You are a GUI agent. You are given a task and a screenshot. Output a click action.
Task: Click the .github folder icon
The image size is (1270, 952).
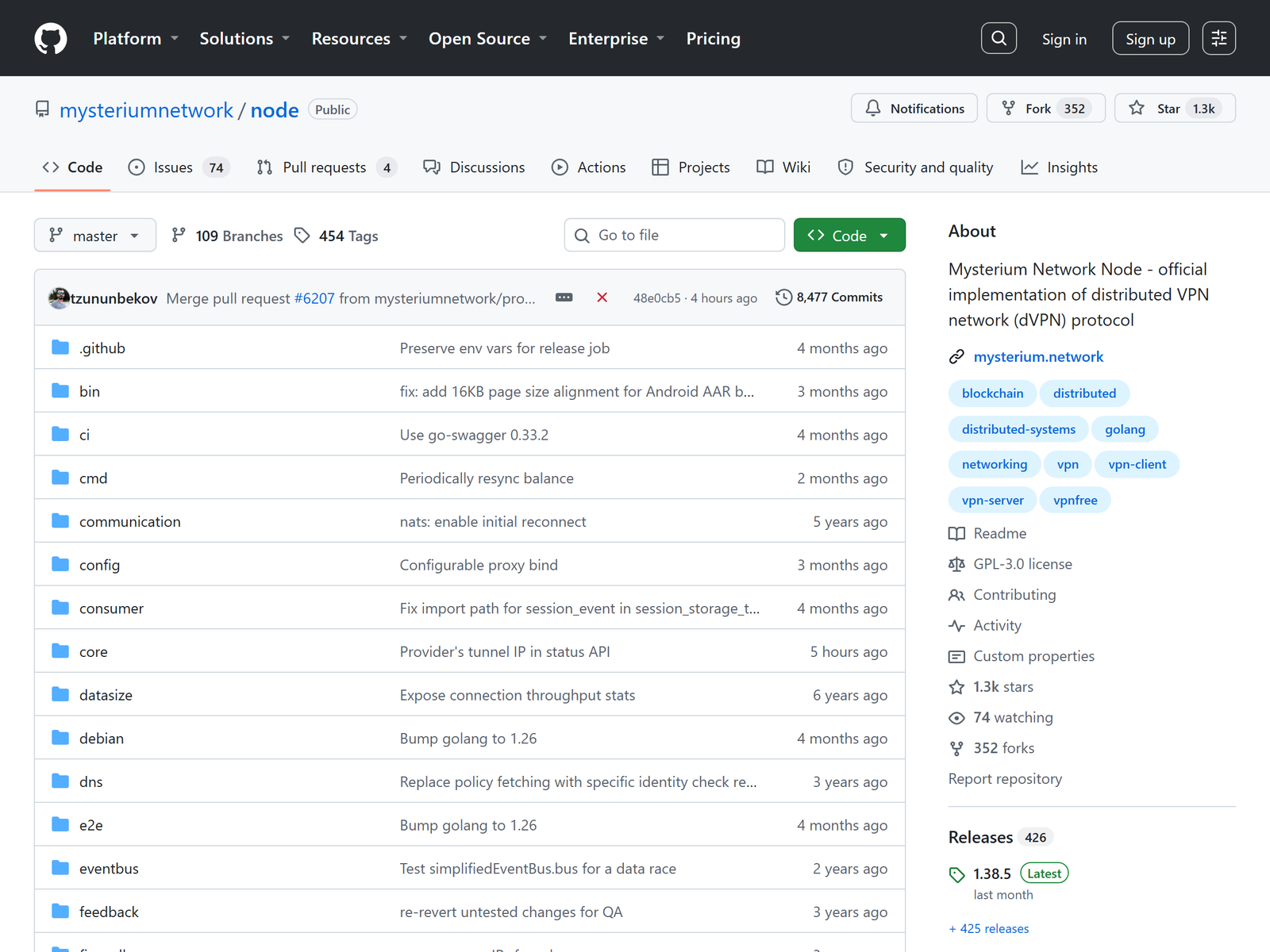60,347
